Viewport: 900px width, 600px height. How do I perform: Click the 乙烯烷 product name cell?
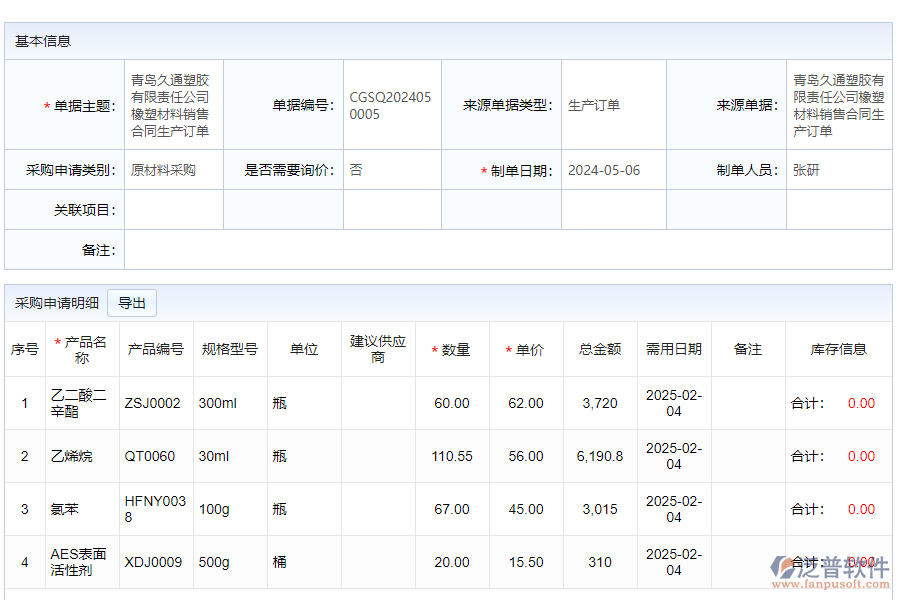72,456
